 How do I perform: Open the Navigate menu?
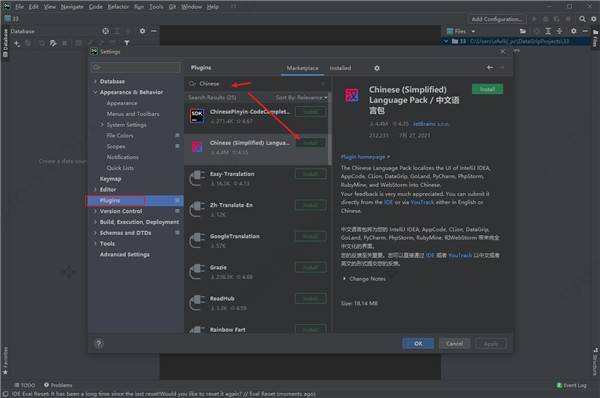point(72,7)
